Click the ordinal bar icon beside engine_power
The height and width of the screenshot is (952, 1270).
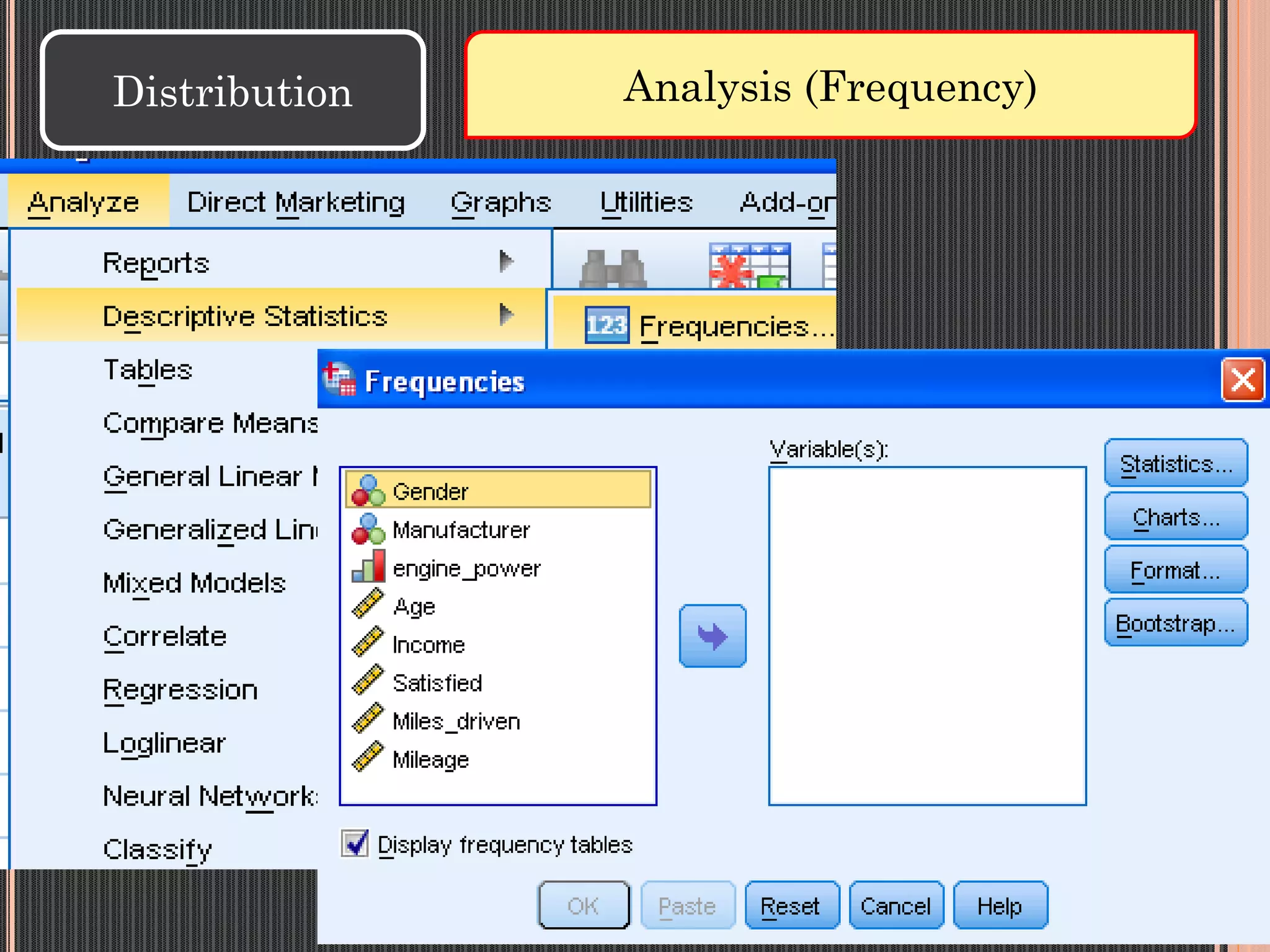coord(368,566)
